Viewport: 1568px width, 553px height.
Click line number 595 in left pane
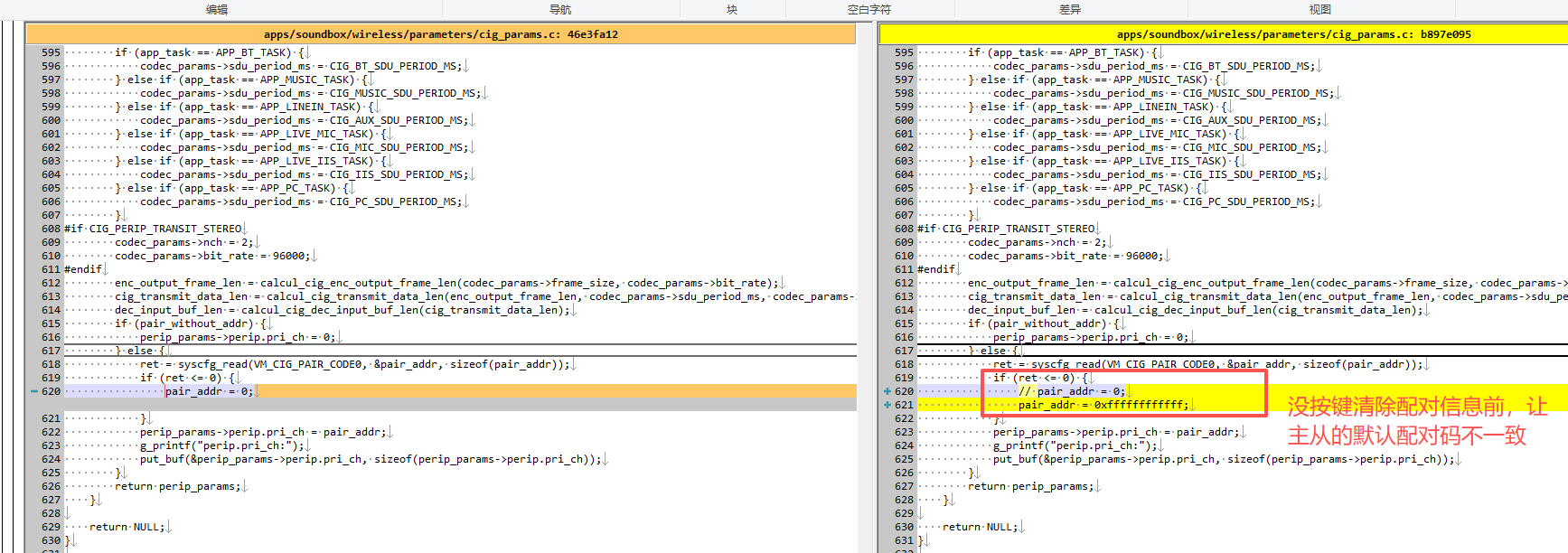(x=51, y=52)
